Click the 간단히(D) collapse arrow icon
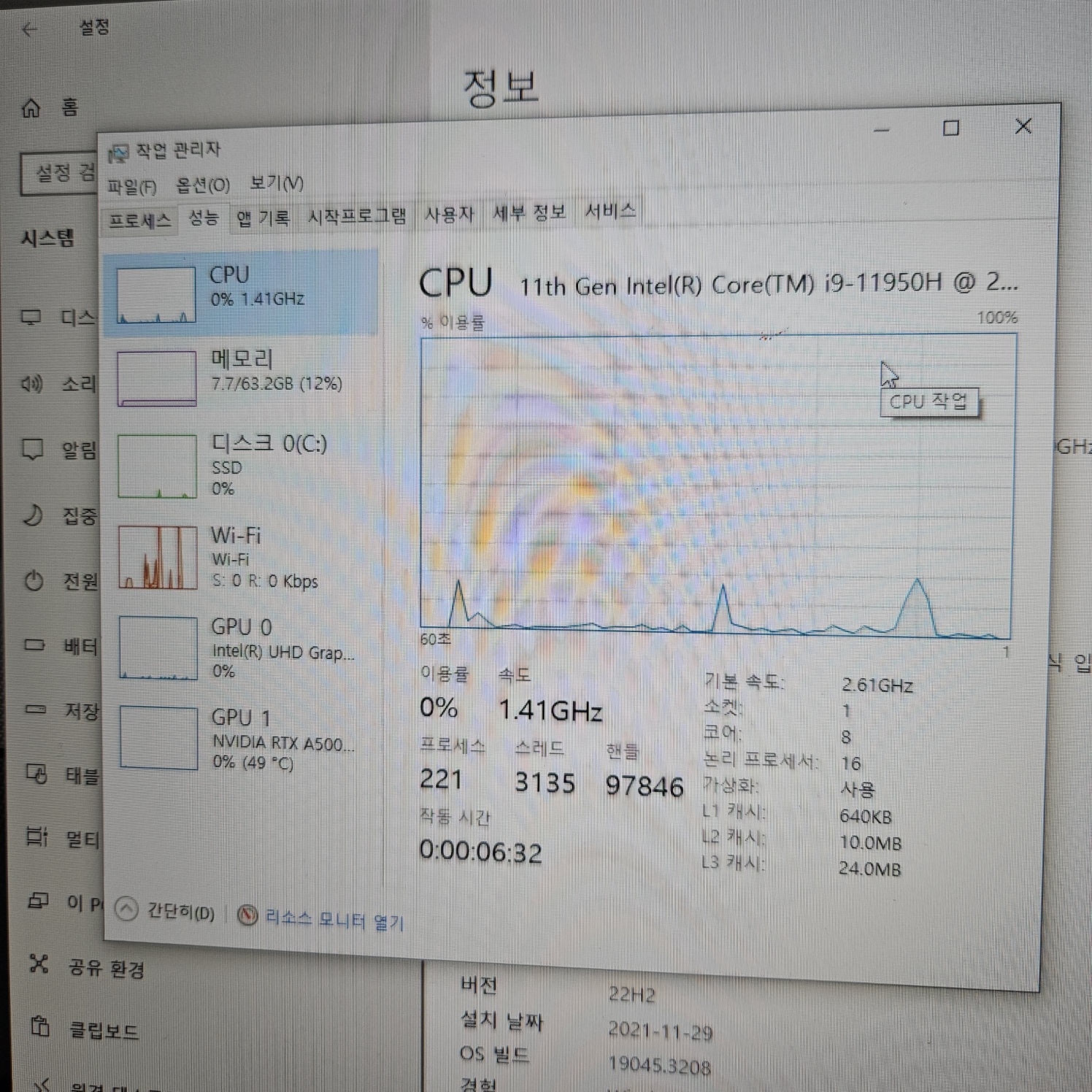1092x1092 pixels. 127,909
